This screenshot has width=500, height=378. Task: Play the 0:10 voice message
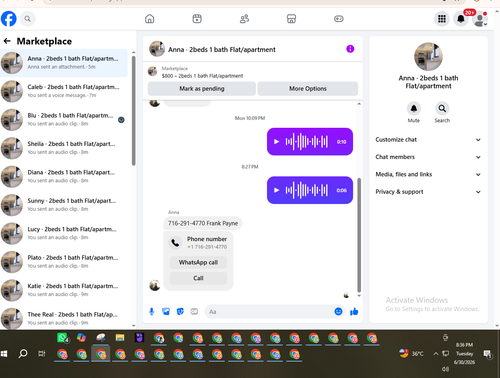[276, 142]
